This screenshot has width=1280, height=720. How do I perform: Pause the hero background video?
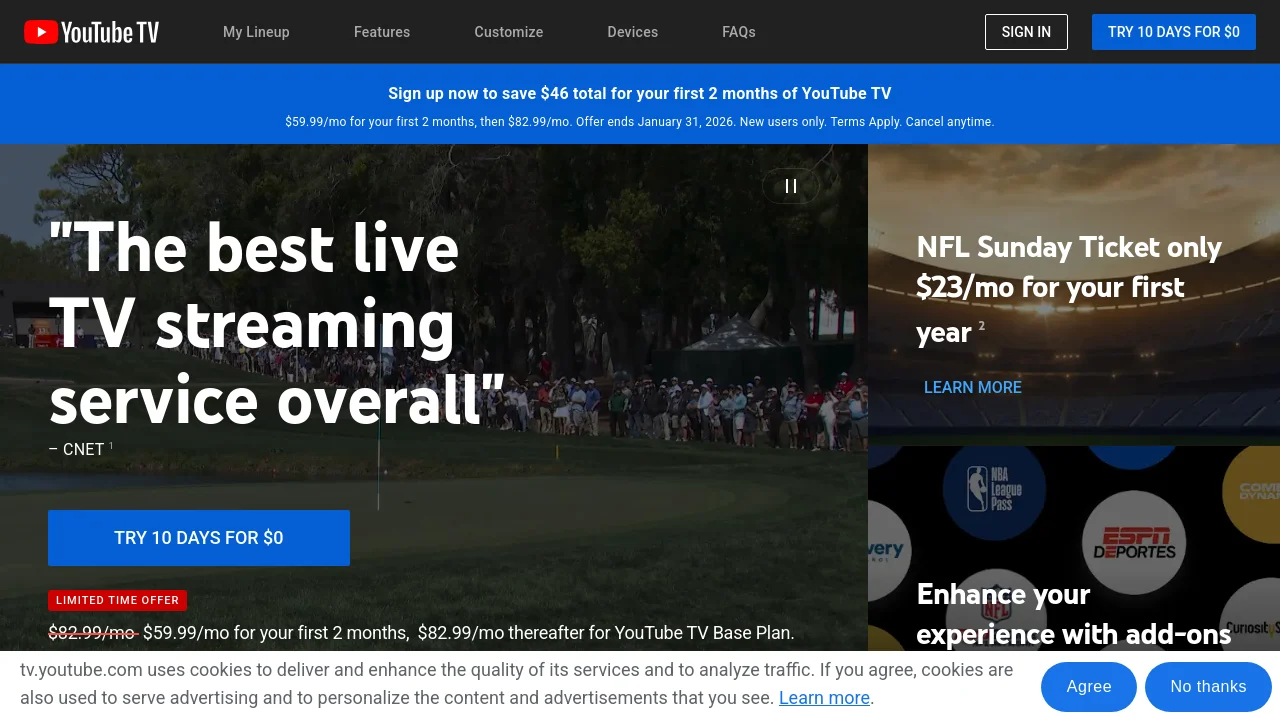coord(791,186)
